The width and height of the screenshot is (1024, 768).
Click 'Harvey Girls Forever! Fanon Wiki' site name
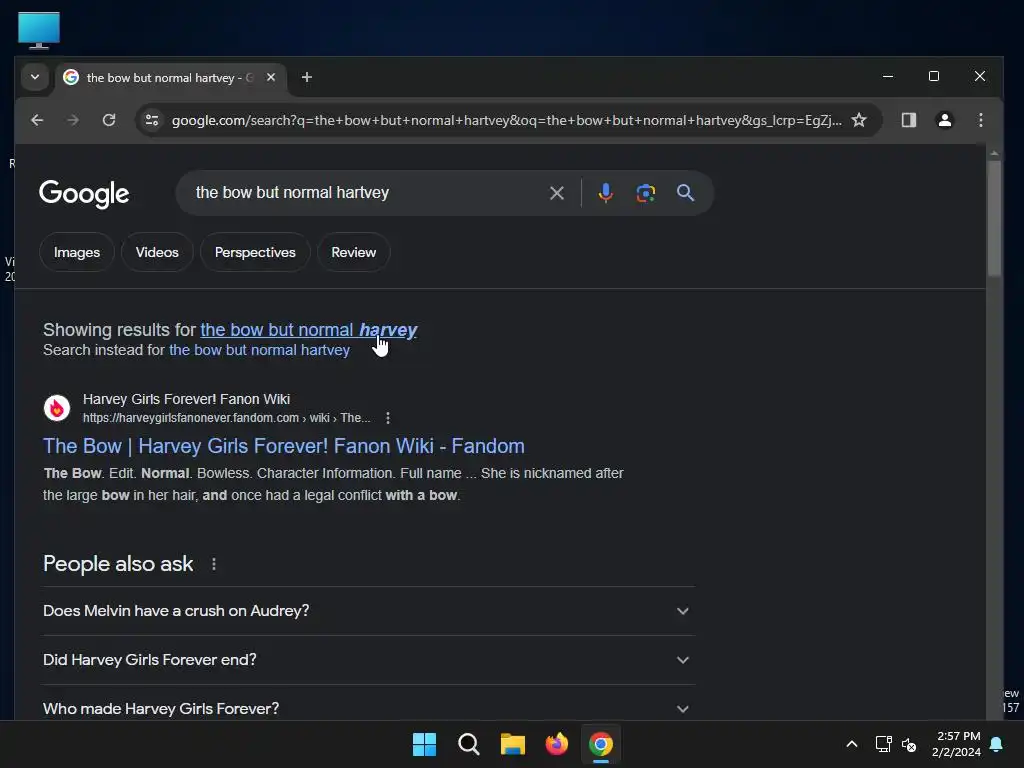click(x=186, y=399)
